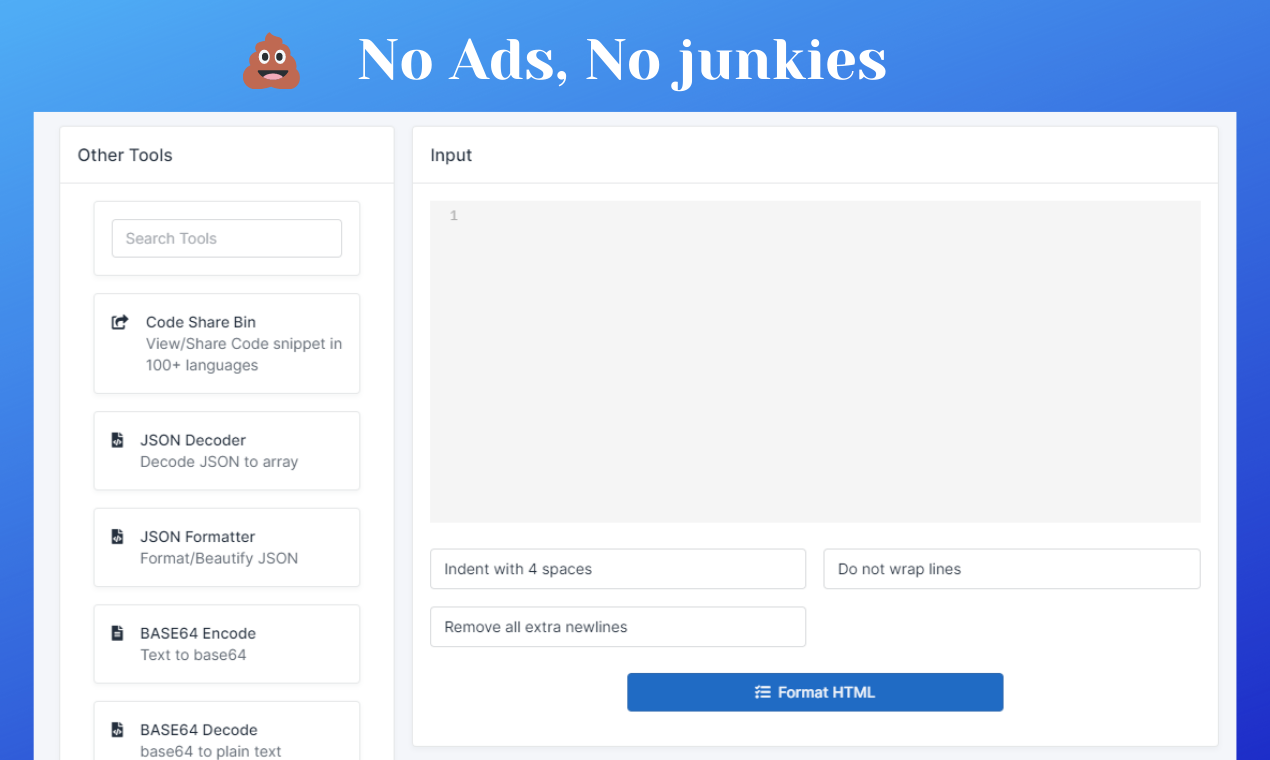Click the JSON Decoder file icon

coord(117,440)
